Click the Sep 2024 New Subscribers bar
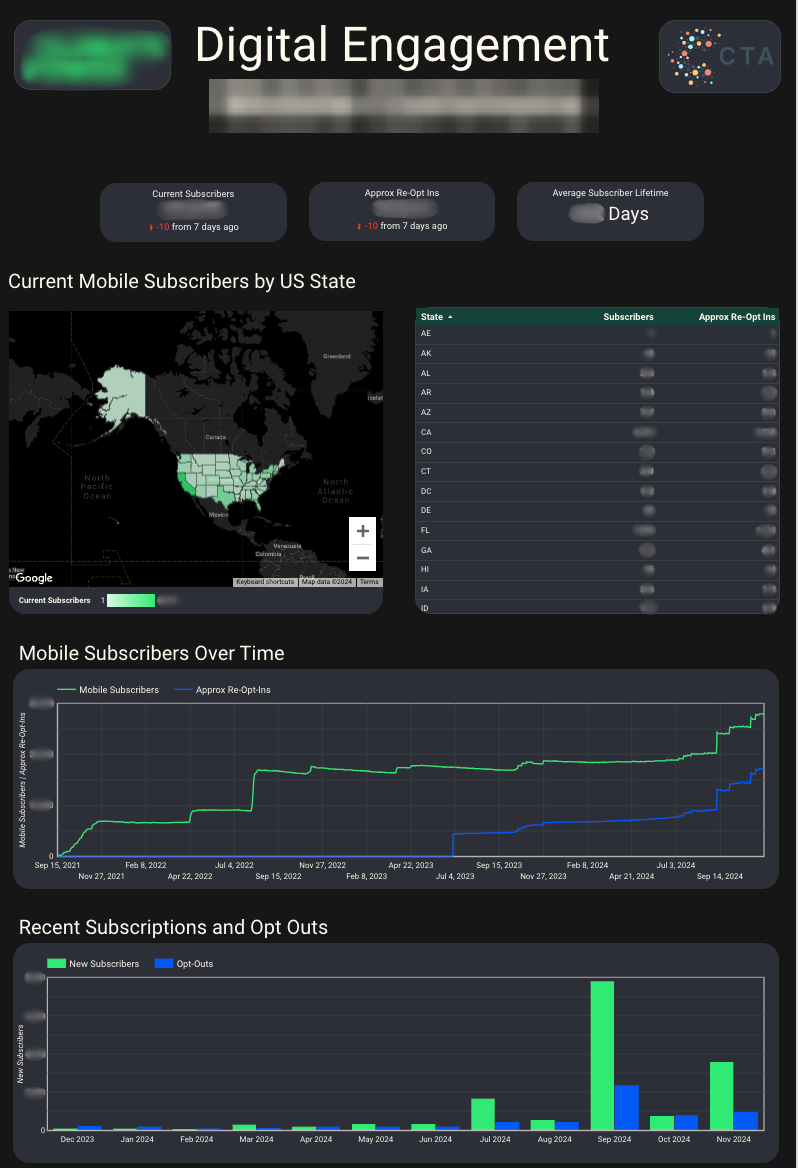 (602, 1055)
